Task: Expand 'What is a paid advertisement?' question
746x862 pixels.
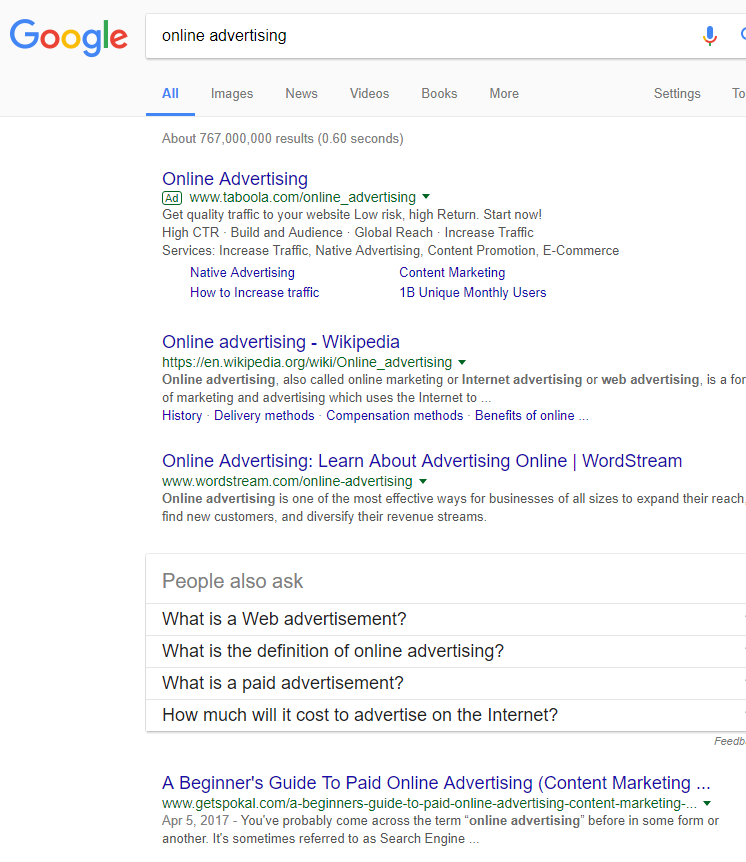Action: [x=446, y=683]
